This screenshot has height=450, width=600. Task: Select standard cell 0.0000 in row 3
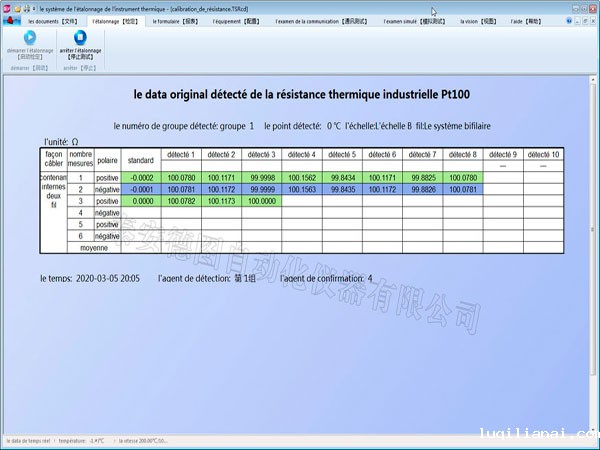click(x=141, y=201)
